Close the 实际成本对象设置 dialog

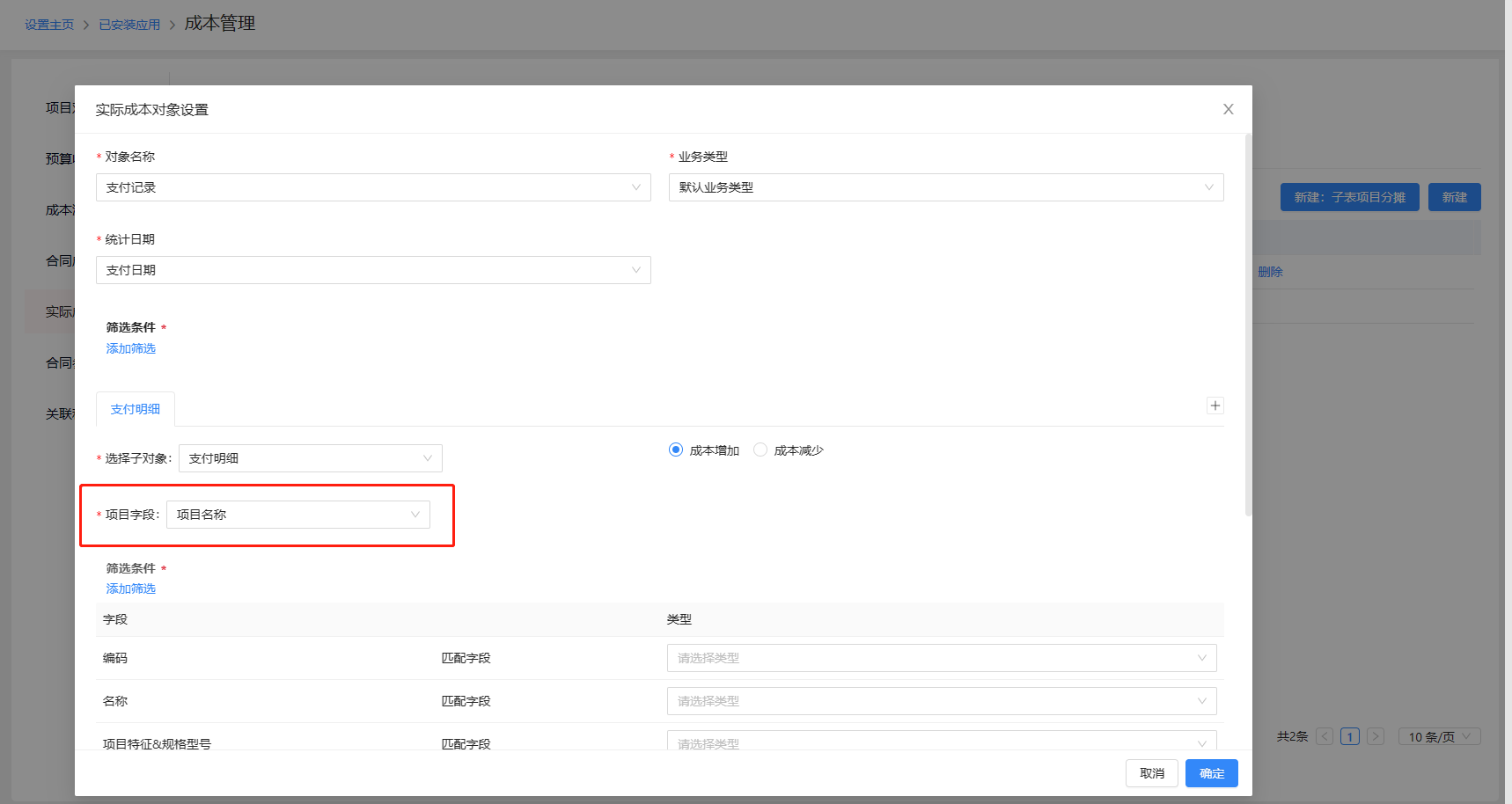(x=1228, y=109)
